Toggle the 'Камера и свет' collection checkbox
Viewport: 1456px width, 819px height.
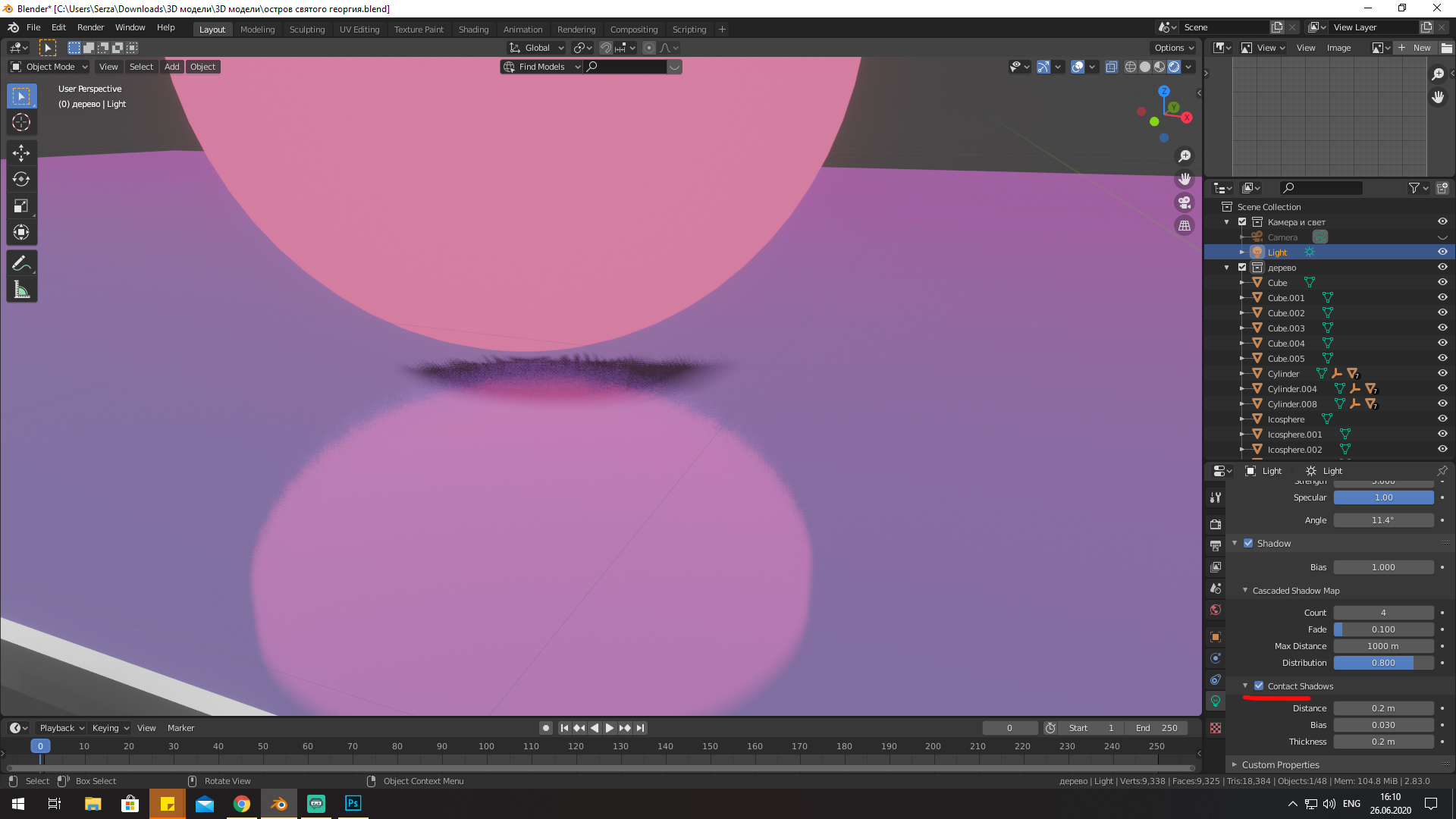click(1242, 221)
